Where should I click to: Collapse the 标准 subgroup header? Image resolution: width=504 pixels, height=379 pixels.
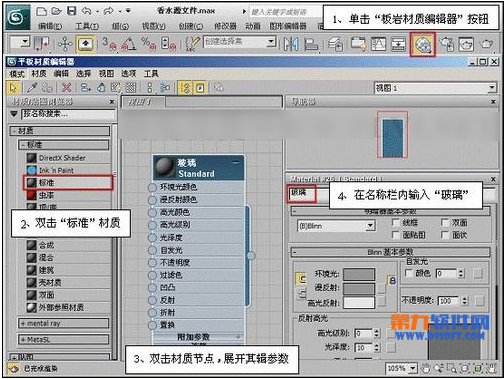coord(63,145)
